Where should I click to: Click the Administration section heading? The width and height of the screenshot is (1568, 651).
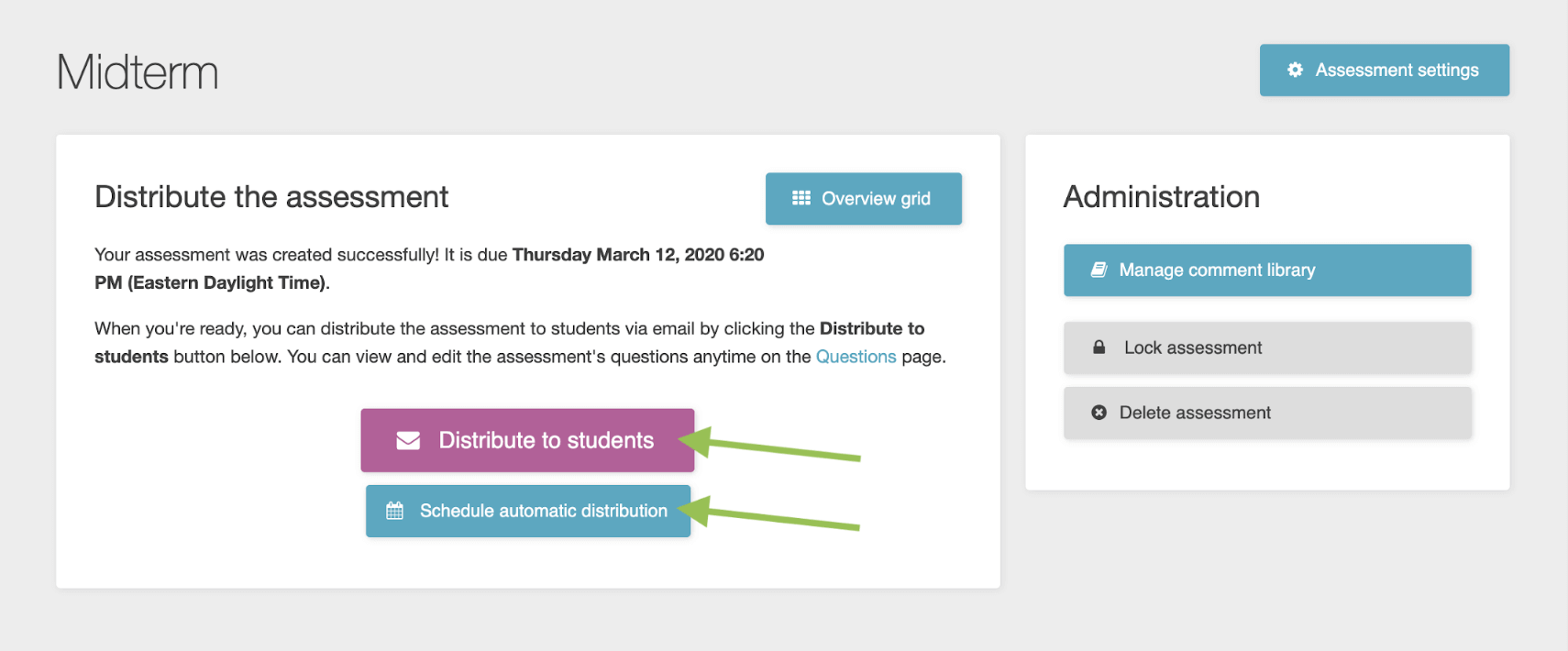(x=1161, y=196)
